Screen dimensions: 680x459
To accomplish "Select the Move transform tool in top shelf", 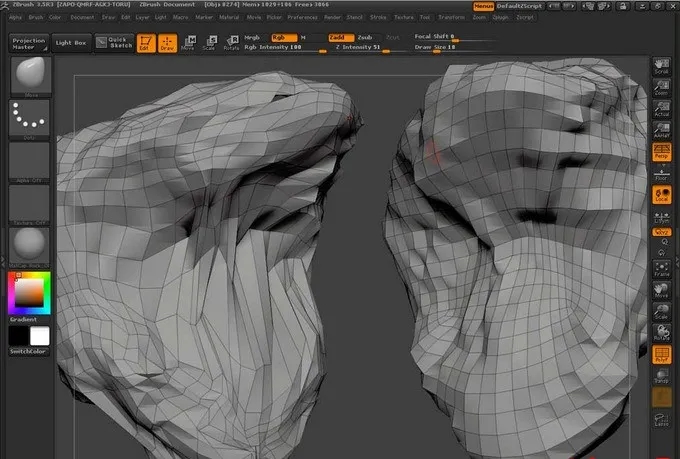I will pos(188,42).
